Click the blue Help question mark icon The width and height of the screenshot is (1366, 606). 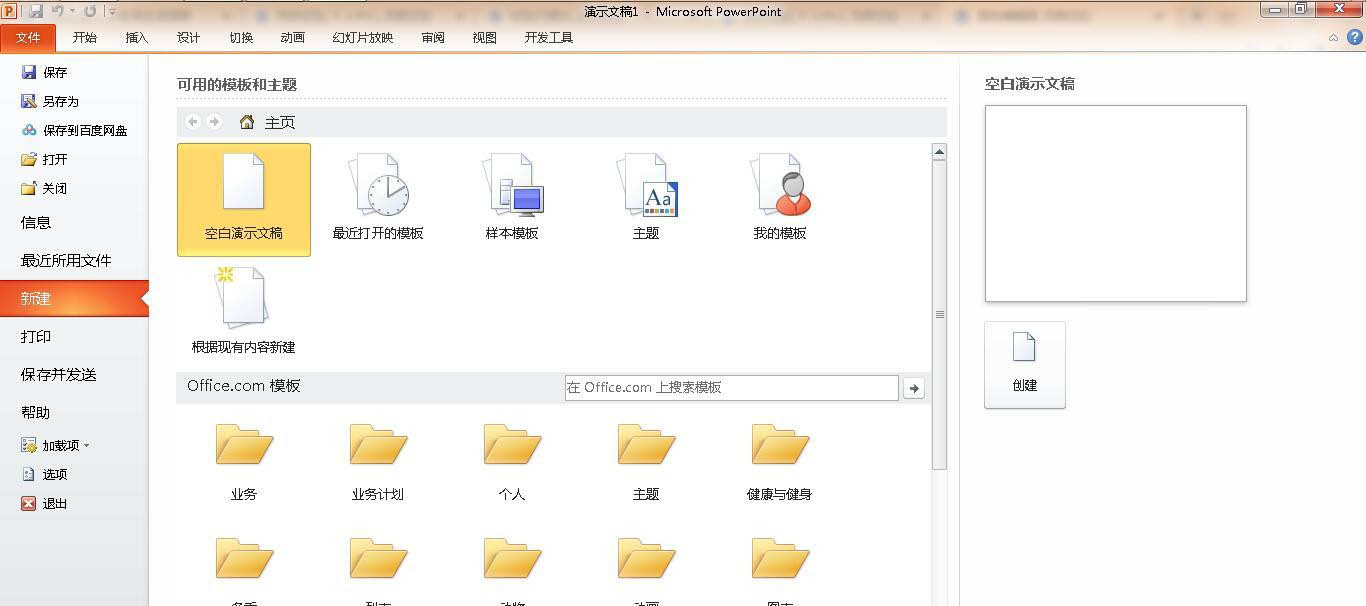(x=1353, y=38)
